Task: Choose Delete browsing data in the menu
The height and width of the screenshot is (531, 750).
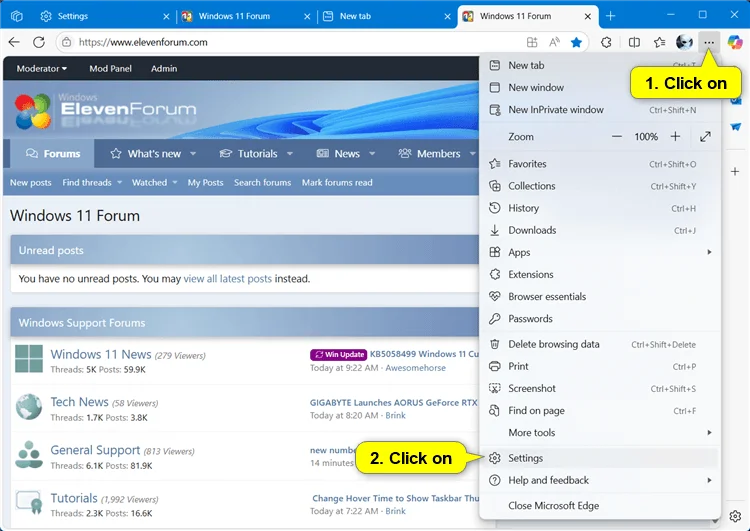Action: pyautogui.click(x=600, y=344)
